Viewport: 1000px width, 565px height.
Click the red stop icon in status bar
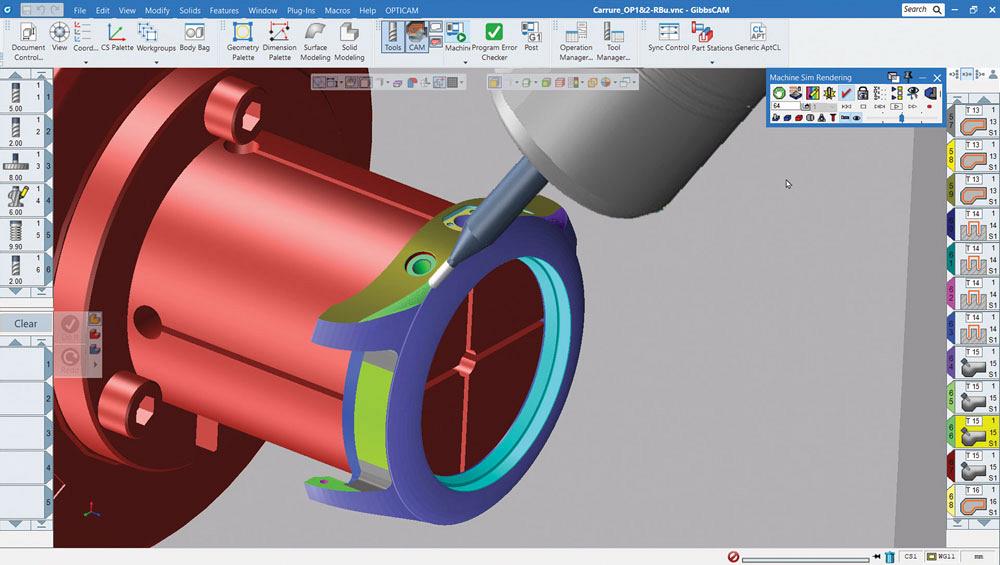pyautogui.click(x=733, y=557)
